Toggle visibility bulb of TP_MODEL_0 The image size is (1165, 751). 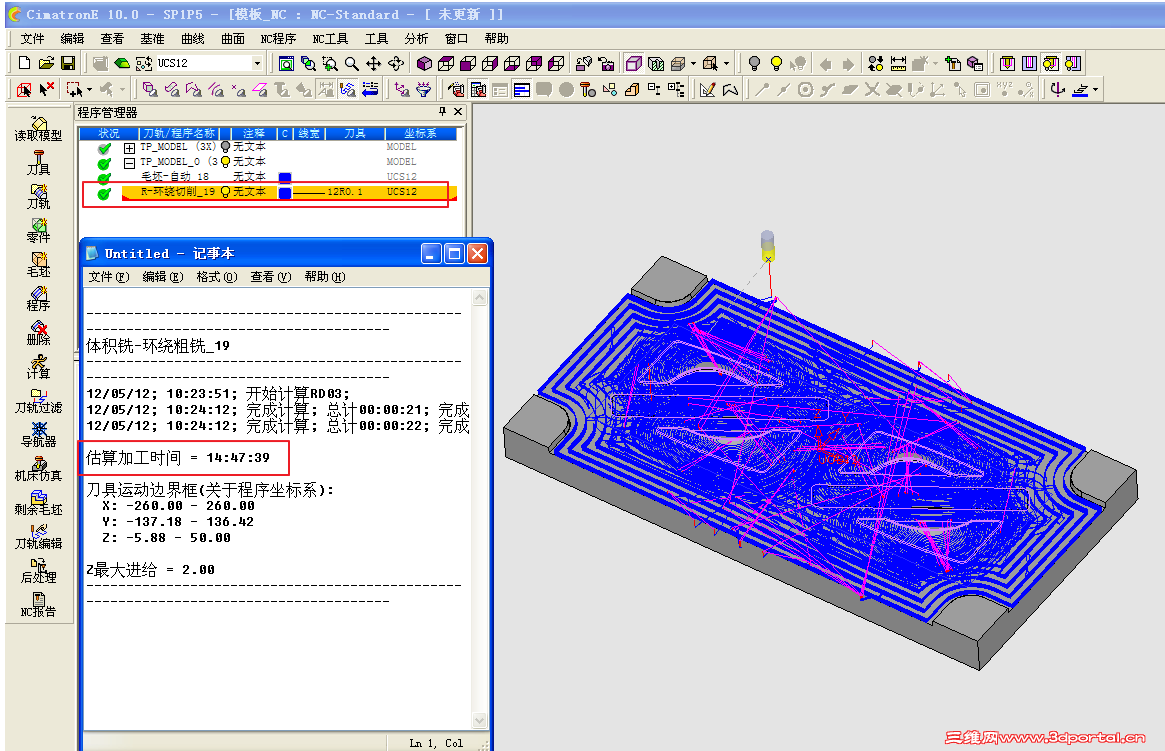tap(226, 162)
